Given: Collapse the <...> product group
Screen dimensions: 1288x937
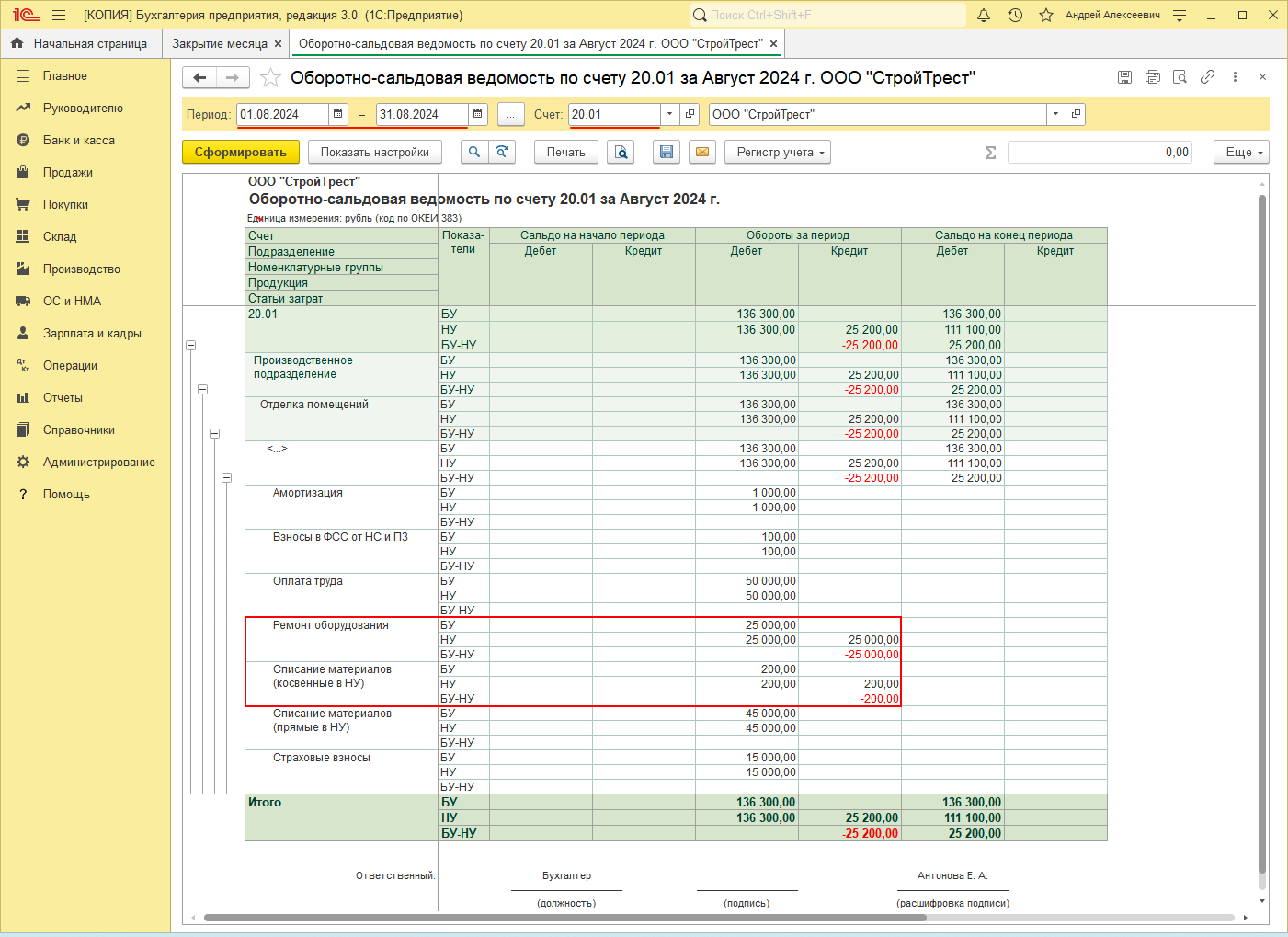Looking at the screenshot, I should click(226, 477).
